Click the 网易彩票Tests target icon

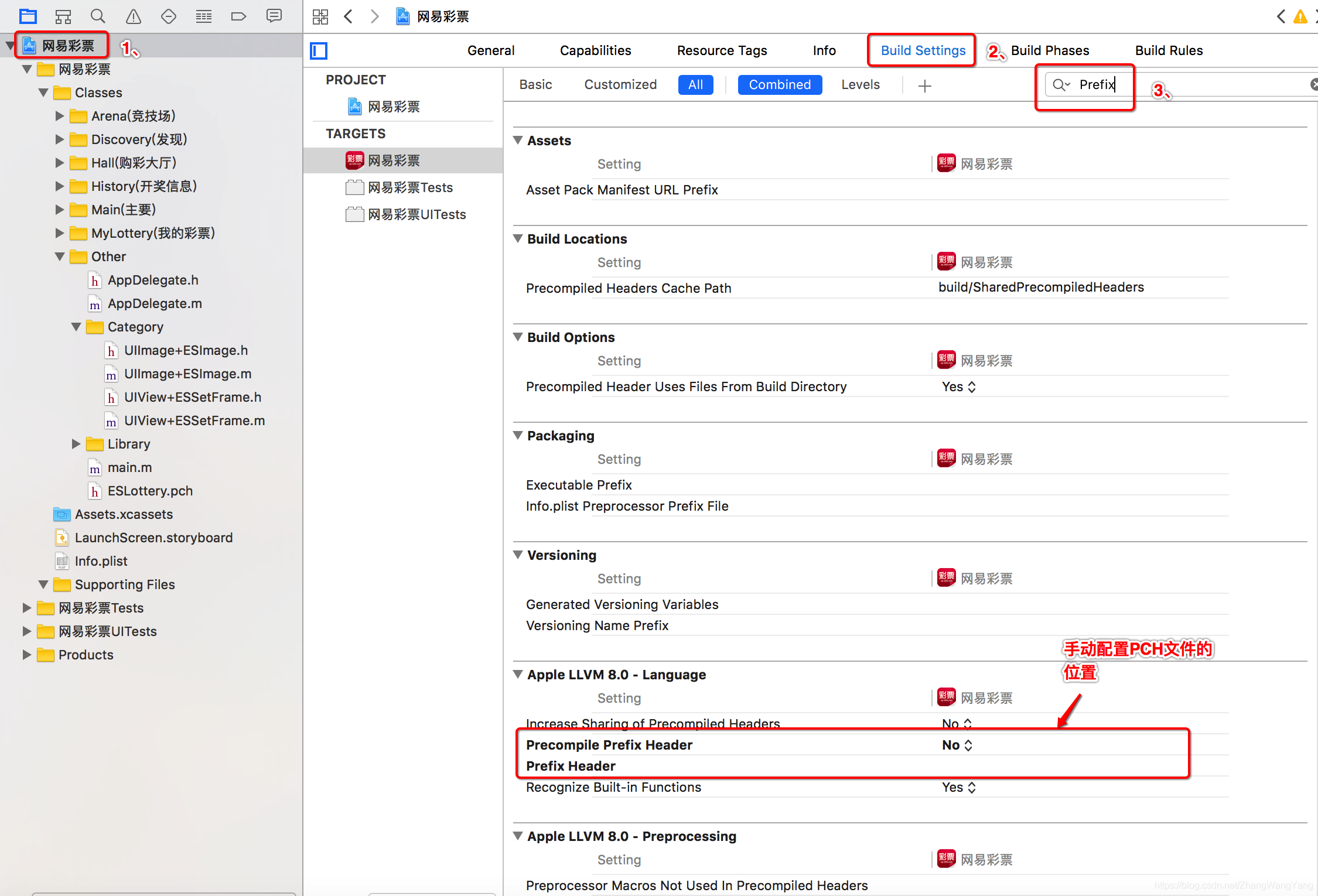click(353, 186)
